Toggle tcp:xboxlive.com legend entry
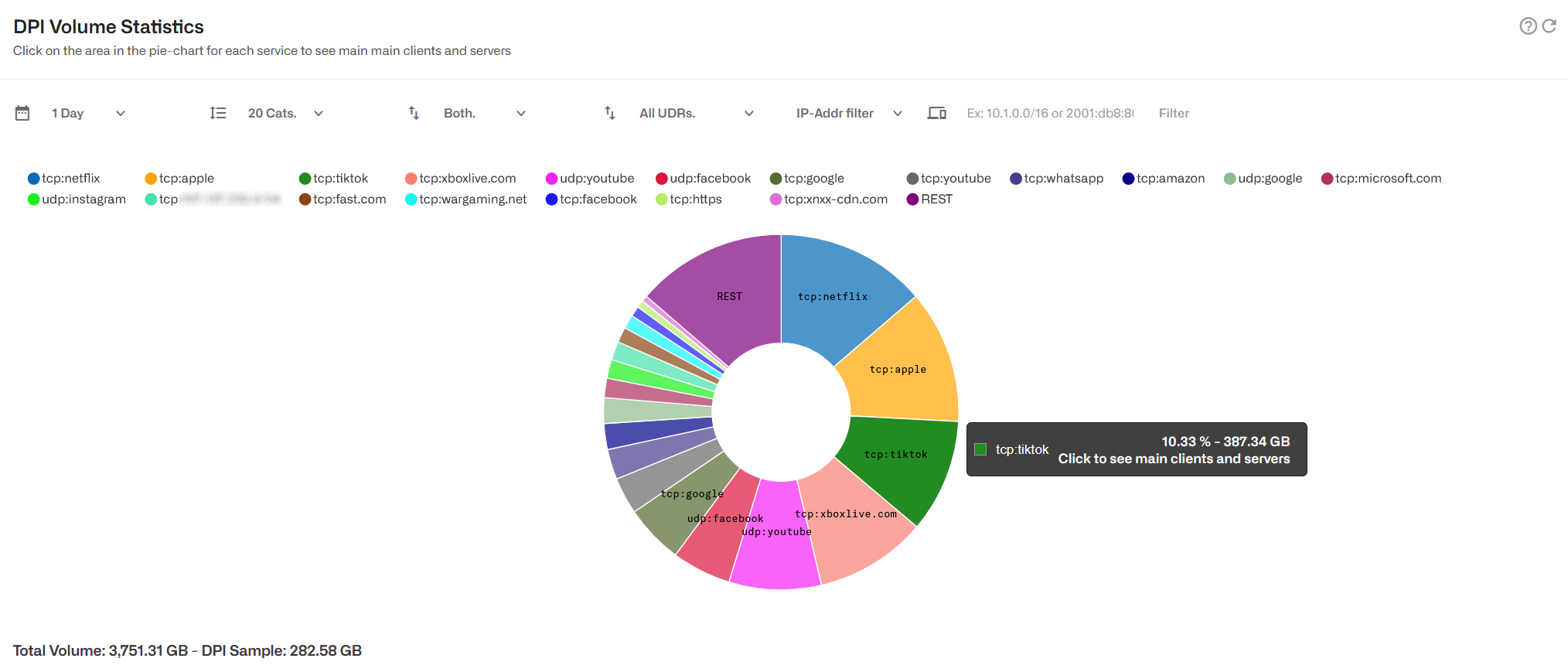This screenshot has height=672, width=1568. 460,178
